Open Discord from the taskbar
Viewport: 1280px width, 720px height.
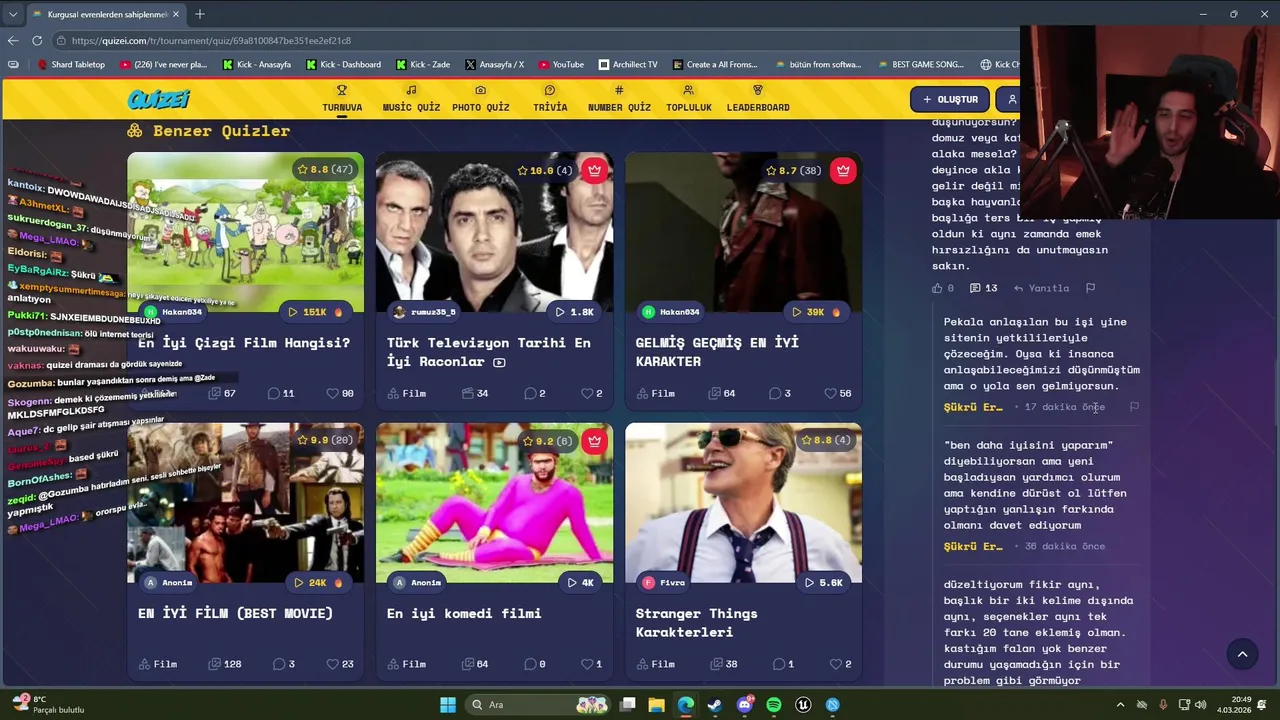745,705
